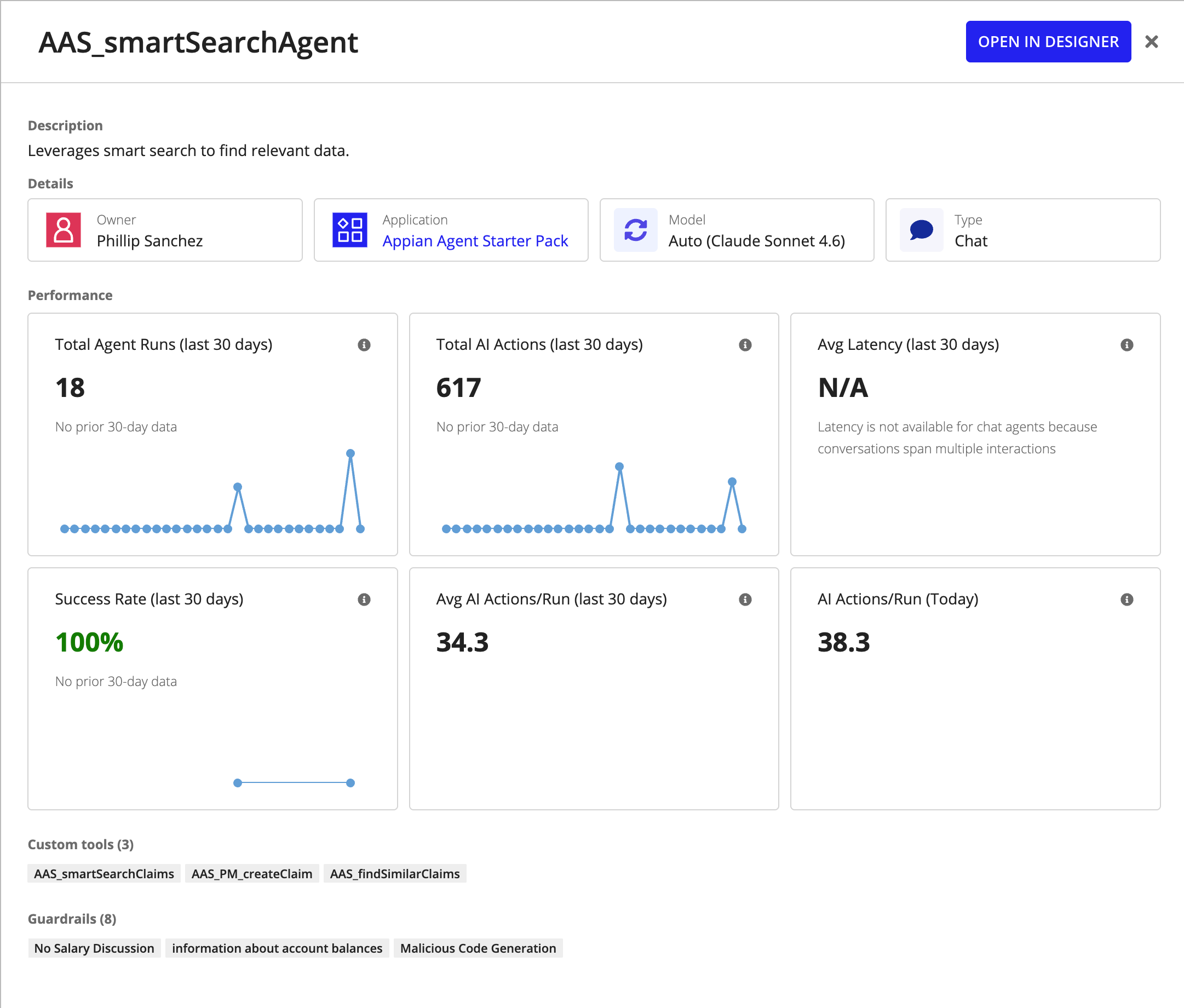Click the Guardrails (8) heading
This screenshot has width=1184, height=1008.
(x=72, y=918)
